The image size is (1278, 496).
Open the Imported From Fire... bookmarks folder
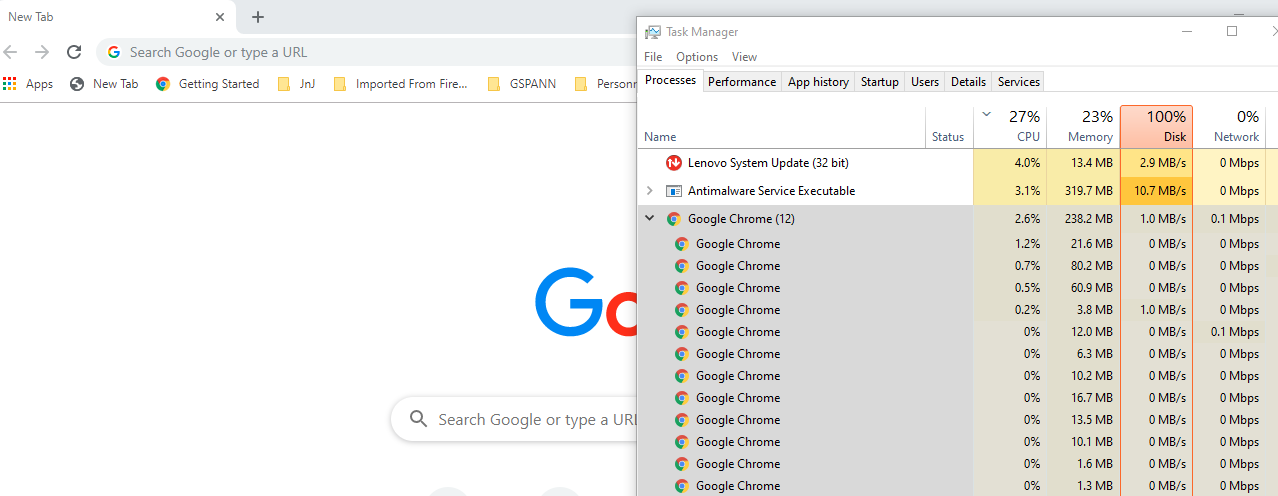(400, 84)
